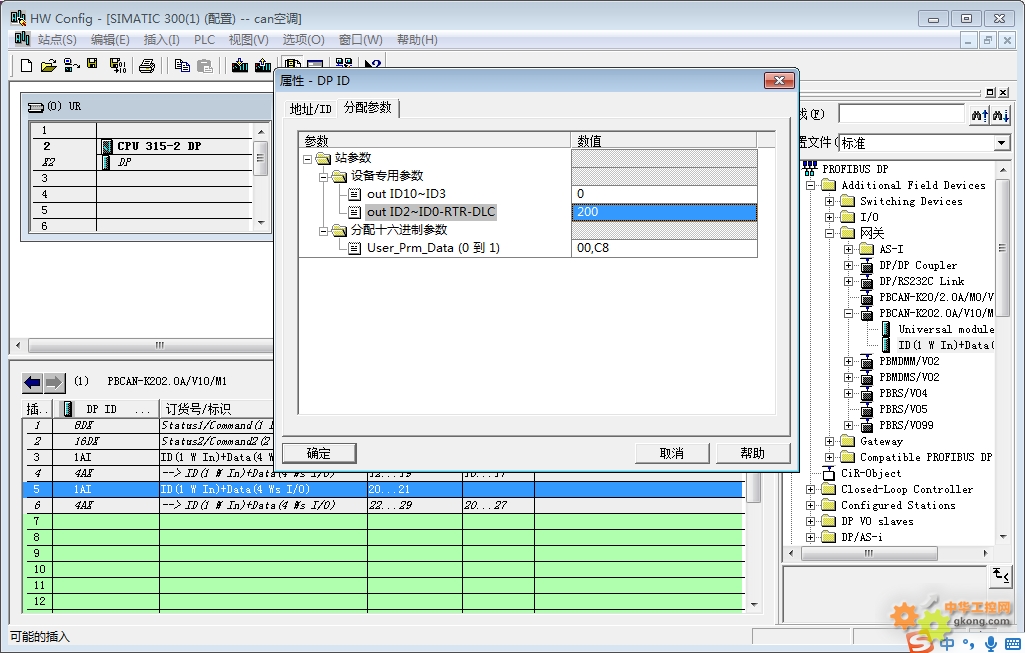This screenshot has height=653, width=1025.
Task: Expand the AS-I folder
Action: click(848, 249)
